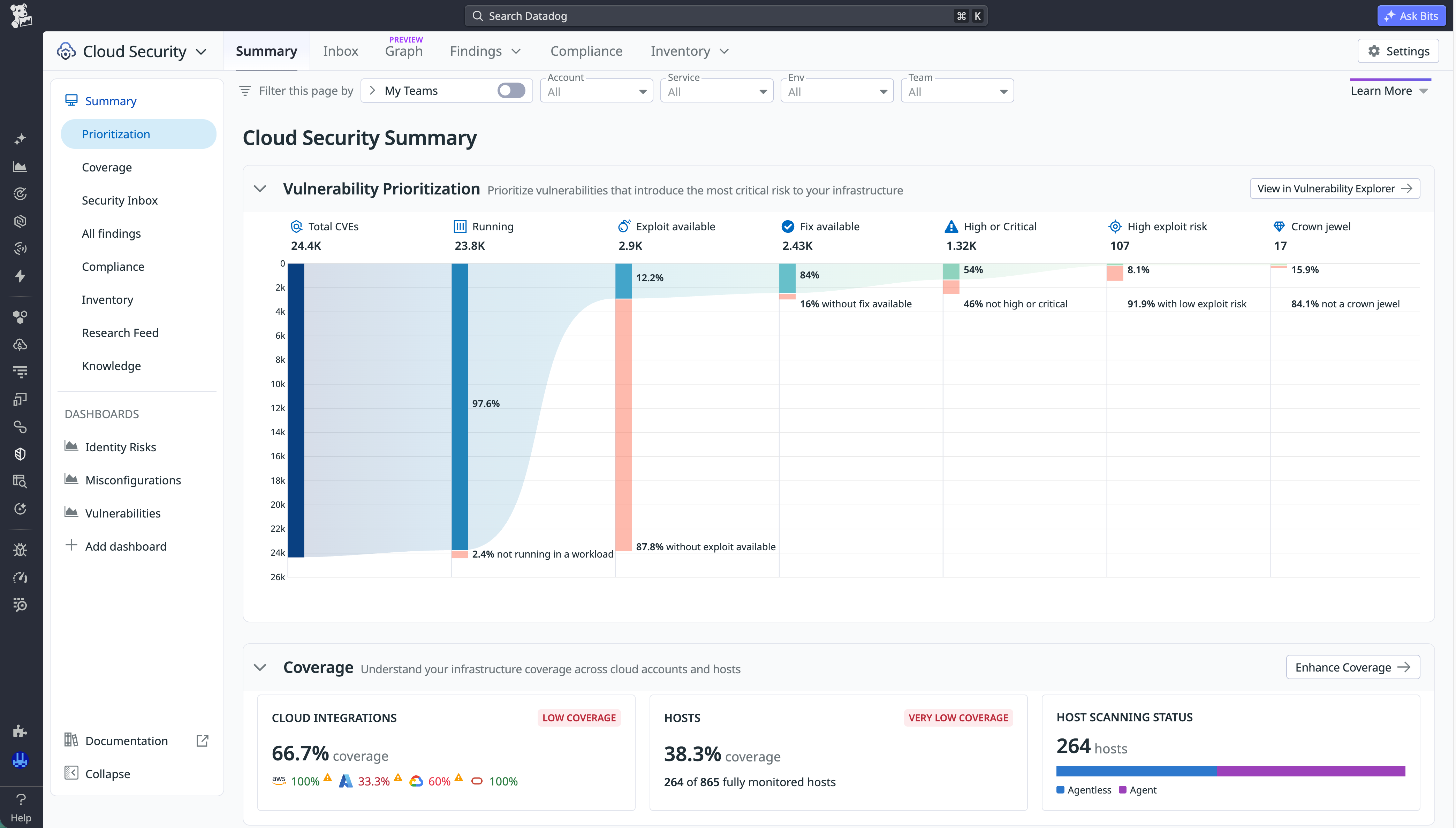1456x828 pixels.
Task: Open the bug icon in the dark sidebar
Action: [x=21, y=550]
